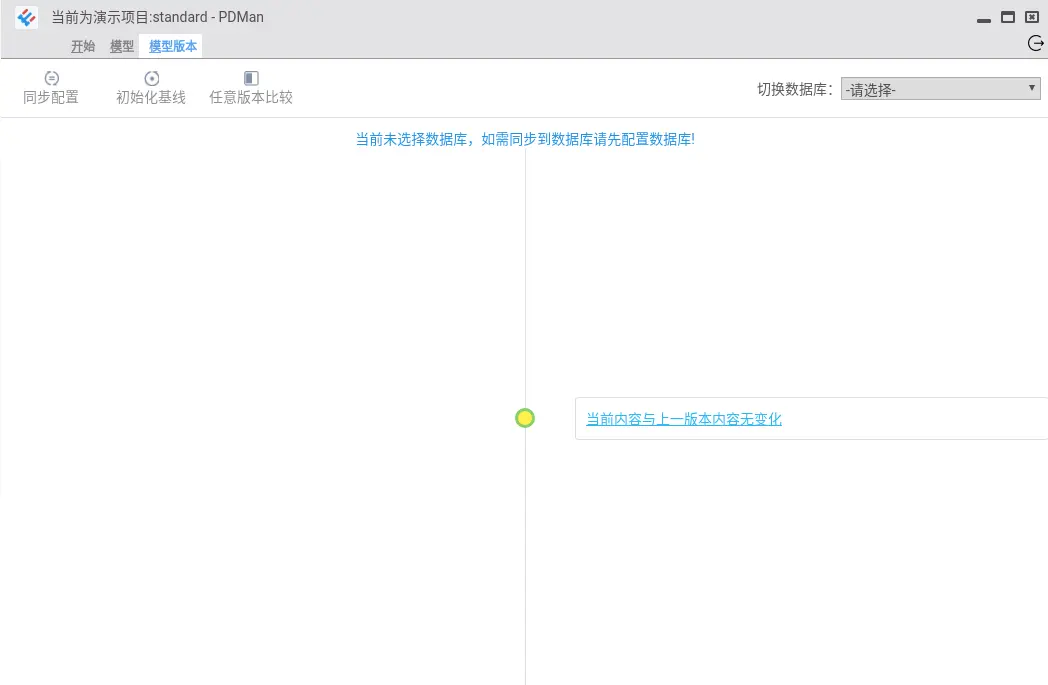Open link 当前内容与上一版本内容无变化

(684, 419)
